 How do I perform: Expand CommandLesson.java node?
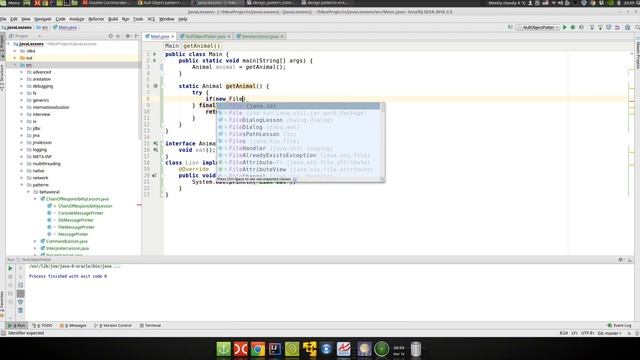(x=35, y=241)
